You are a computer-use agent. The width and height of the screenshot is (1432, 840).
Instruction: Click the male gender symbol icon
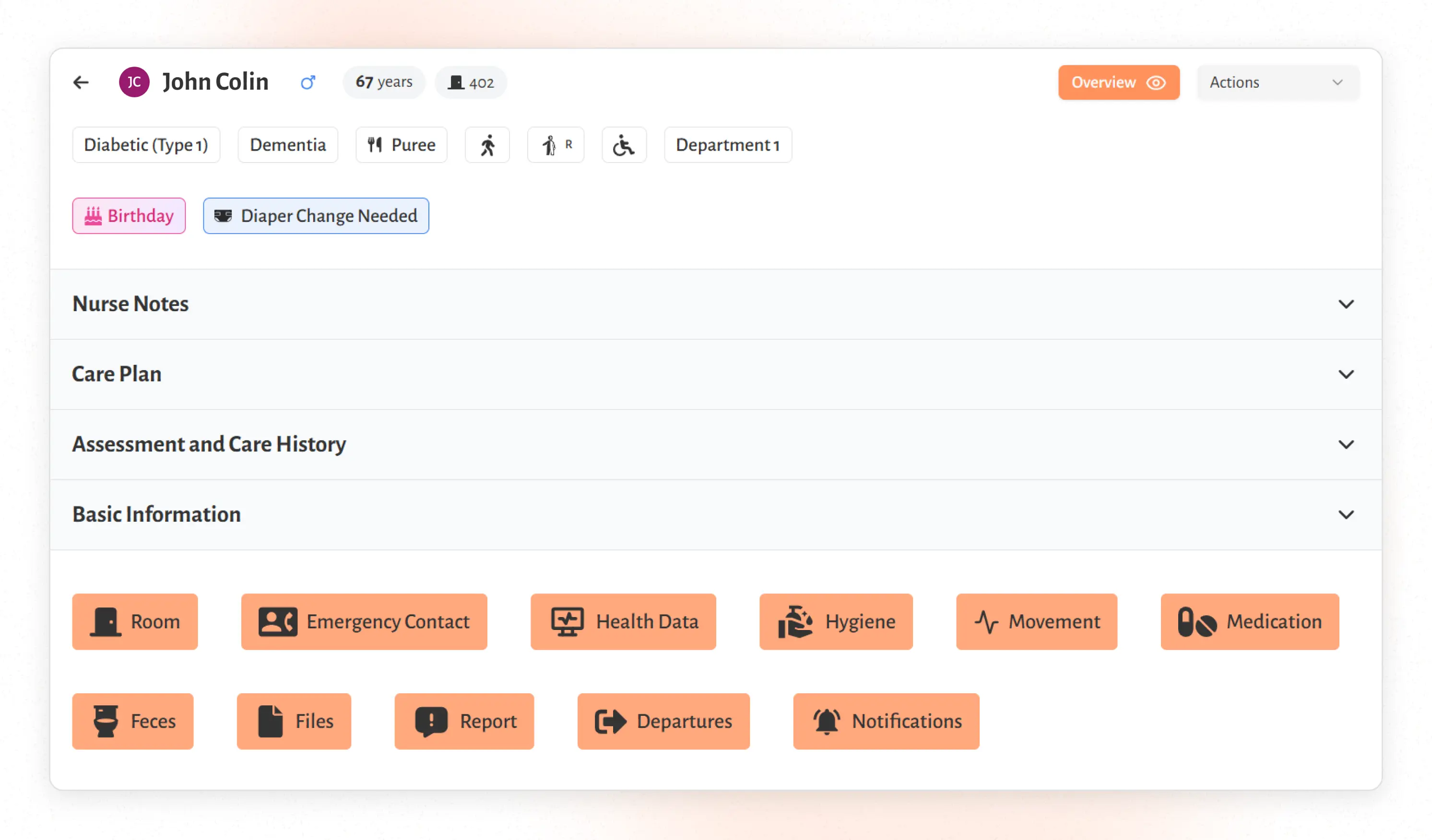click(x=308, y=83)
